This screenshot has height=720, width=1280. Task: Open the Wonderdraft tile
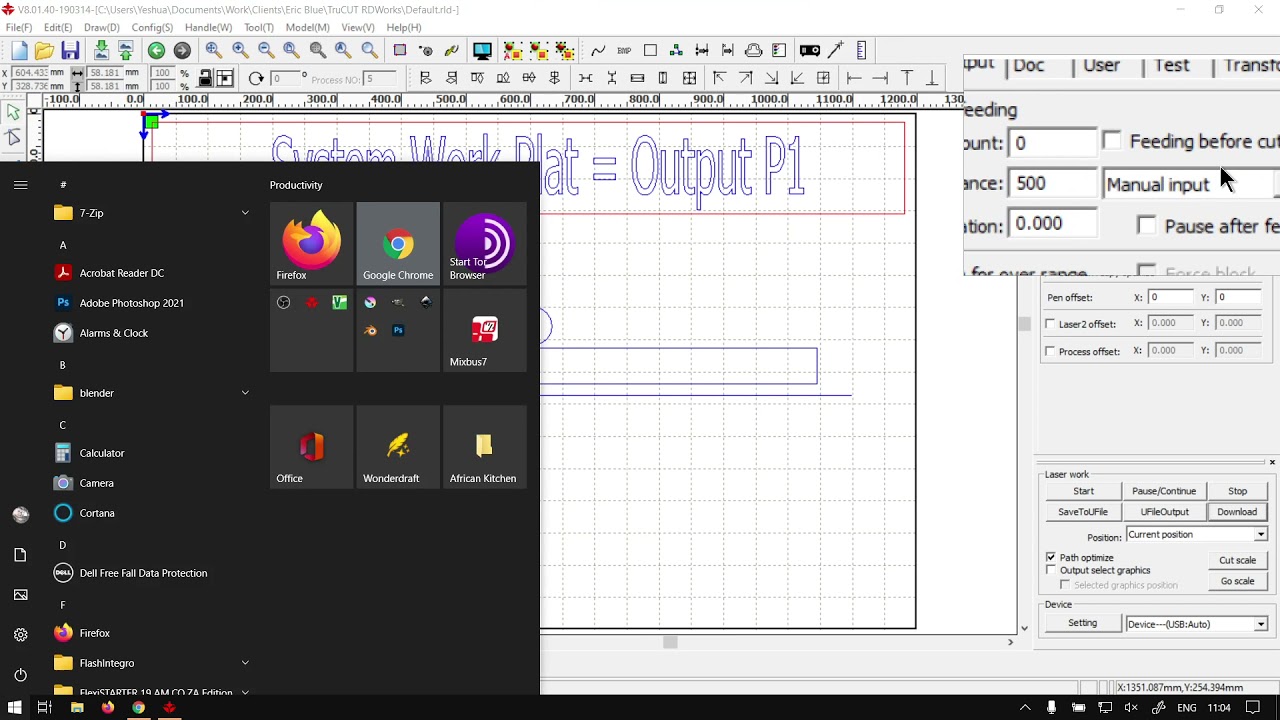point(398,447)
